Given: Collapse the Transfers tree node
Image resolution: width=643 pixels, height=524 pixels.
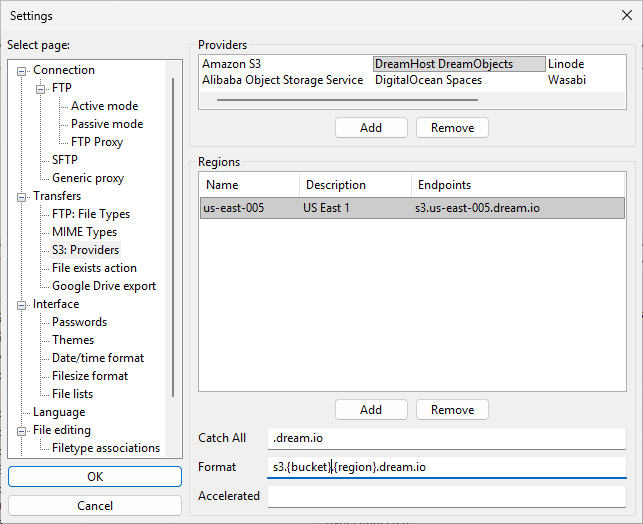Looking at the screenshot, I should click(x=23, y=197).
